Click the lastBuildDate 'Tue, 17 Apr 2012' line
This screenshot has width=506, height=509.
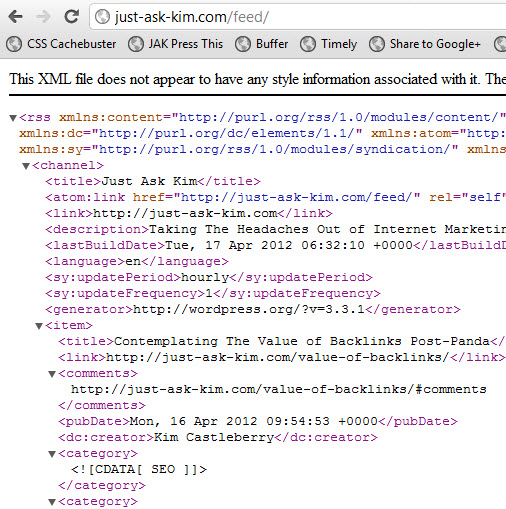(275, 245)
